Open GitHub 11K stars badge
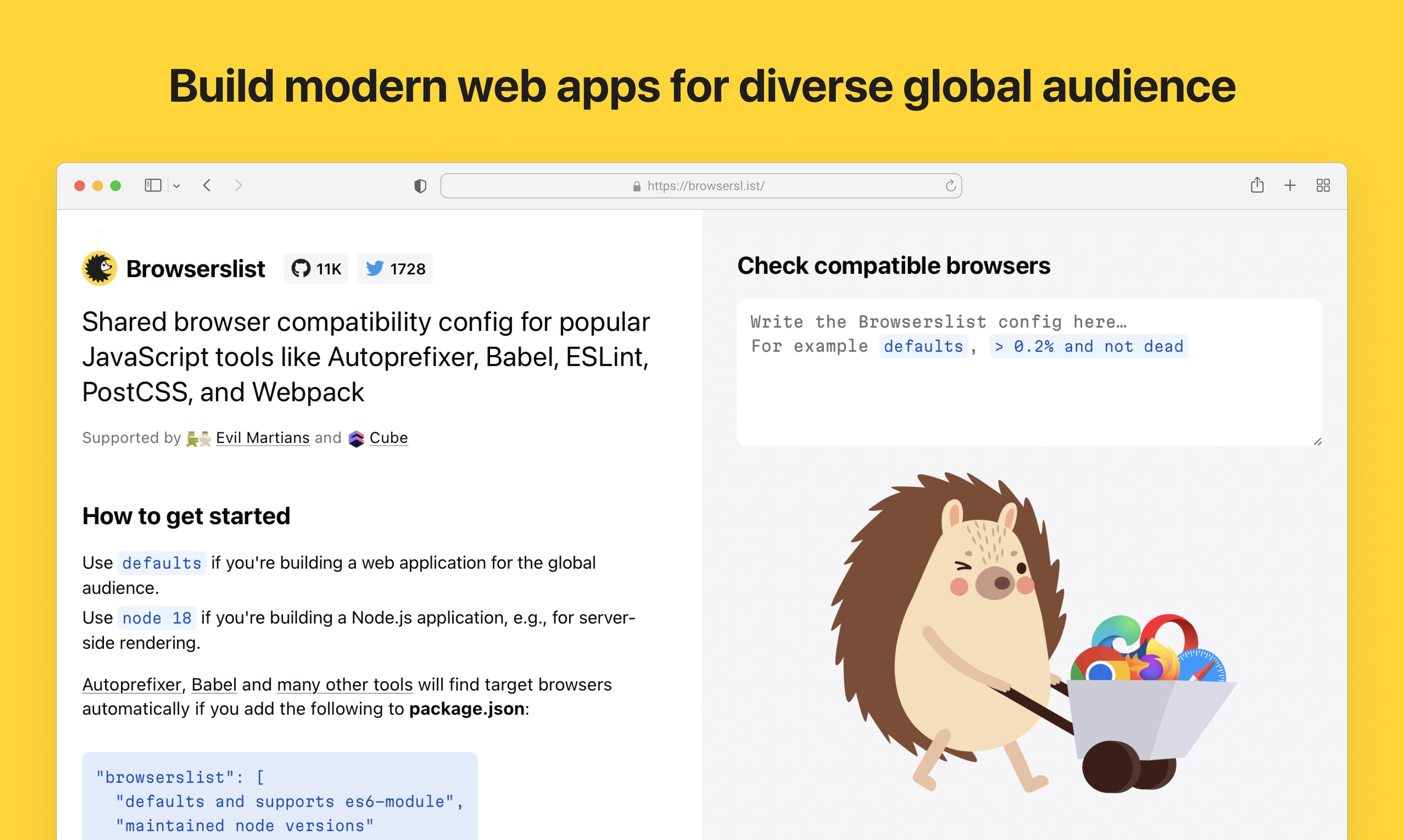This screenshot has height=840, width=1404. pyautogui.click(x=316, y=268)
